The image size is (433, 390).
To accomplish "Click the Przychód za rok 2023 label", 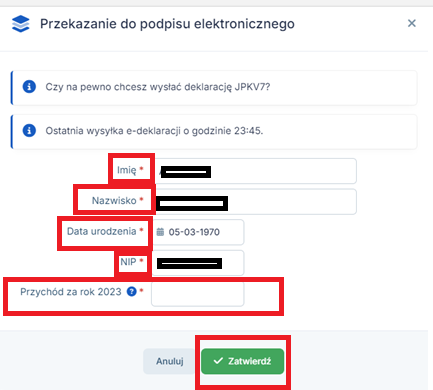I will click(71, 292).
